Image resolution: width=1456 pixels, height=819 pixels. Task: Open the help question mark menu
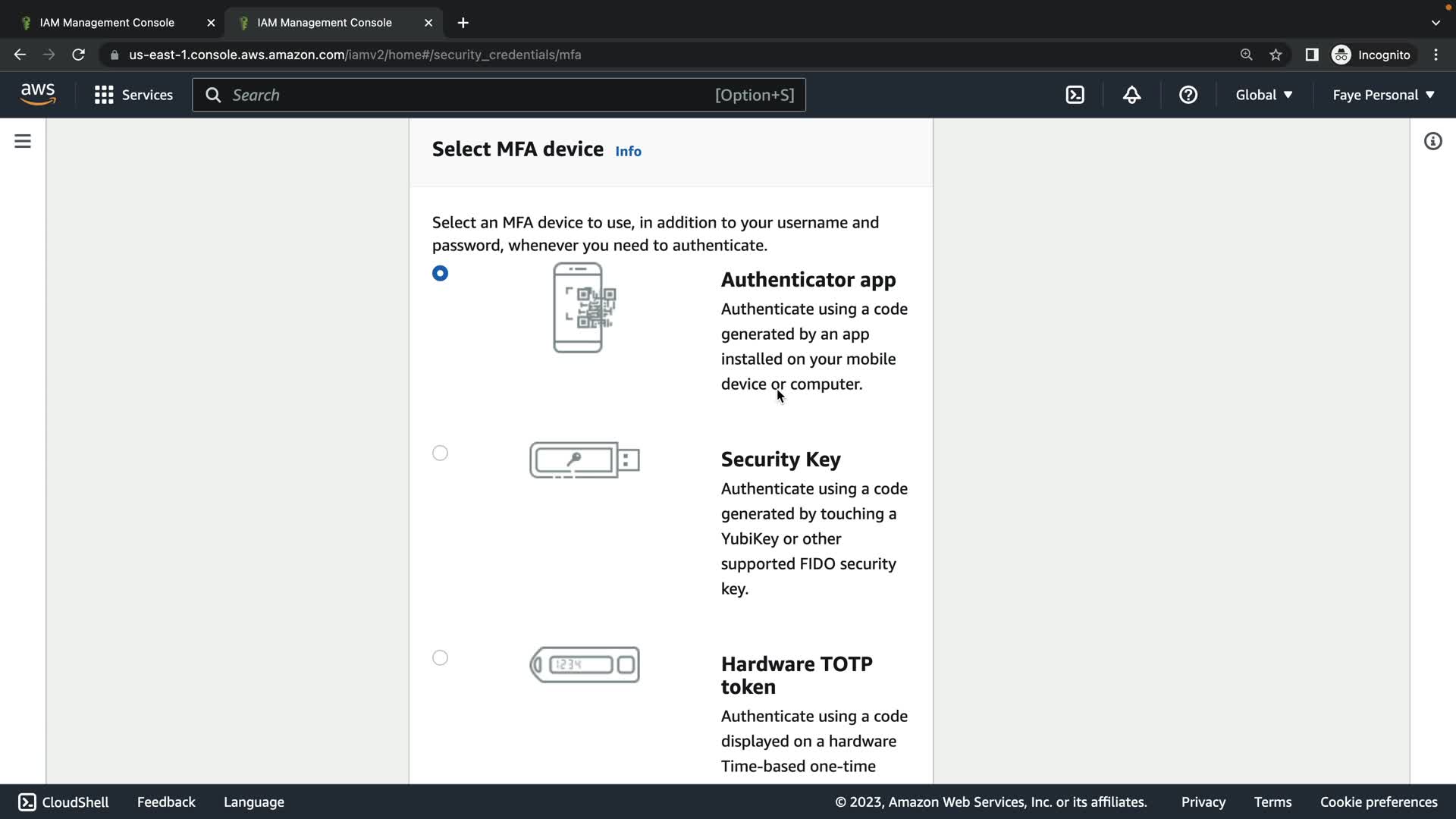[x=1188, y=95]
